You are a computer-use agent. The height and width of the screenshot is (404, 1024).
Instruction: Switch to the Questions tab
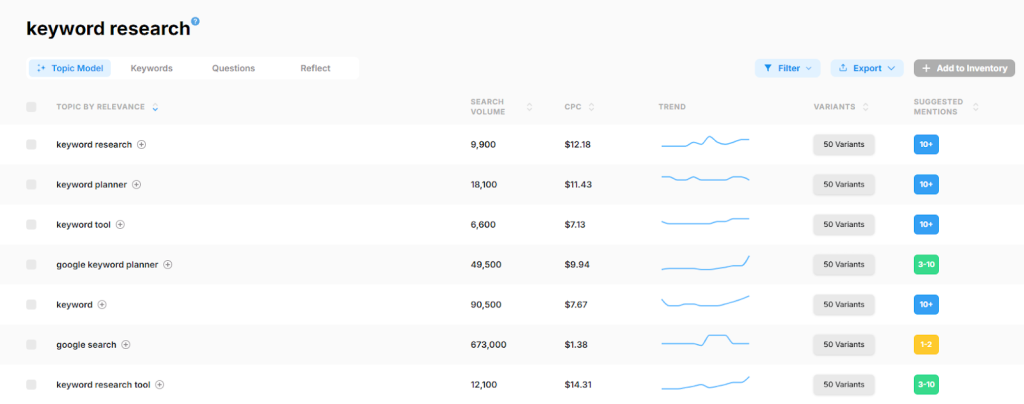[x=233, y=68]
